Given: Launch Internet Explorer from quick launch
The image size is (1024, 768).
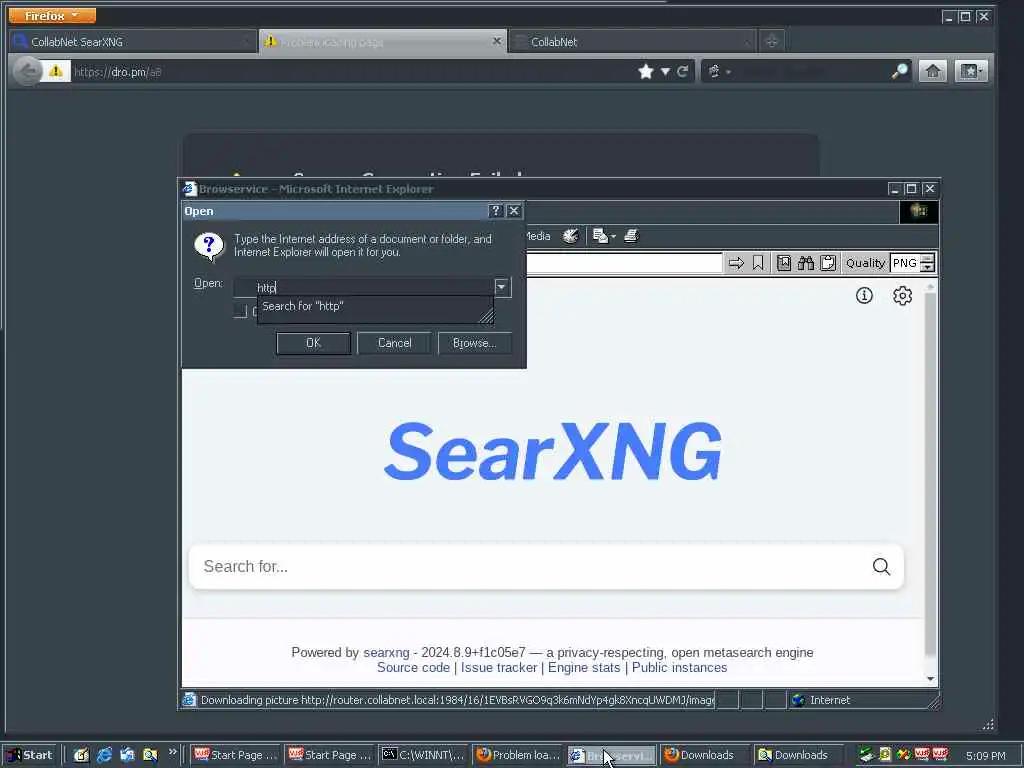Looking at the screenshot, I should (x=104, y=755).
